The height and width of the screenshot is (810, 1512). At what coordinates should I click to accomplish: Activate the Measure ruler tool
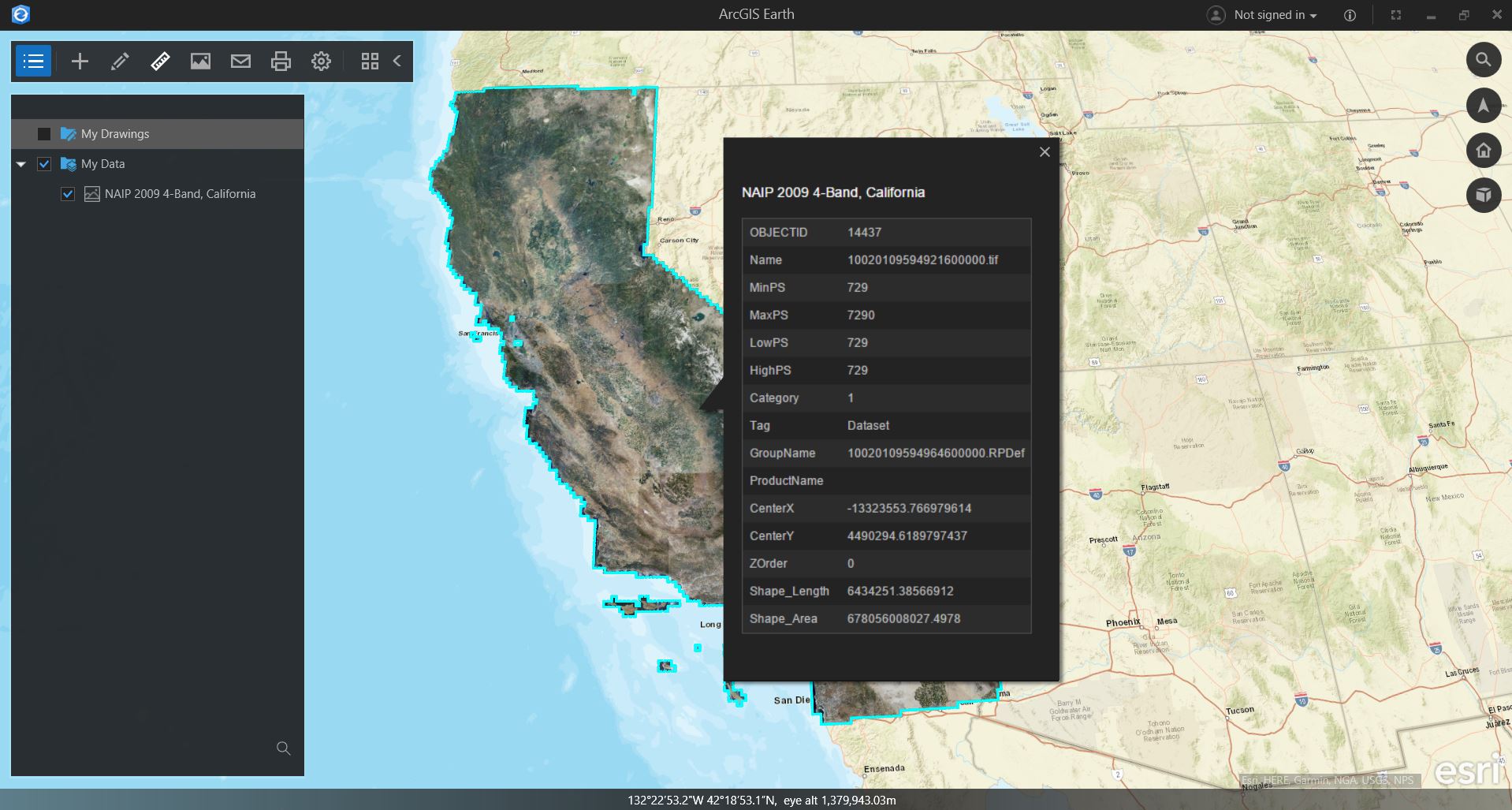tap(160, 61)
